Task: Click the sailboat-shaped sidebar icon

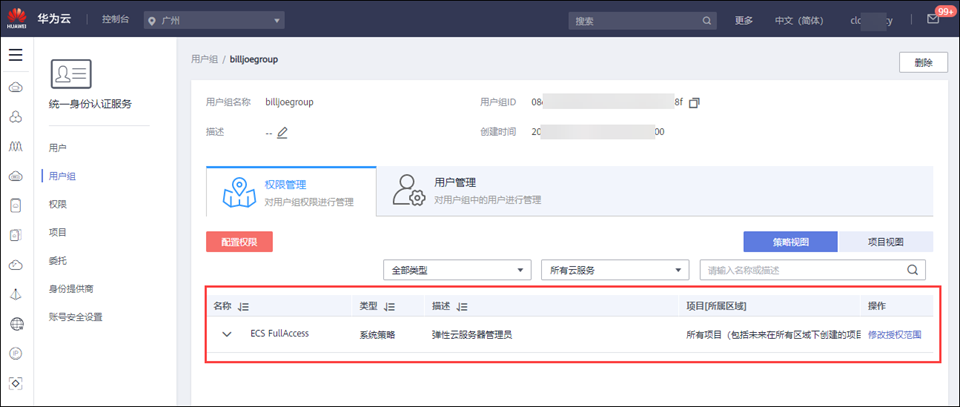Action: 16,294
